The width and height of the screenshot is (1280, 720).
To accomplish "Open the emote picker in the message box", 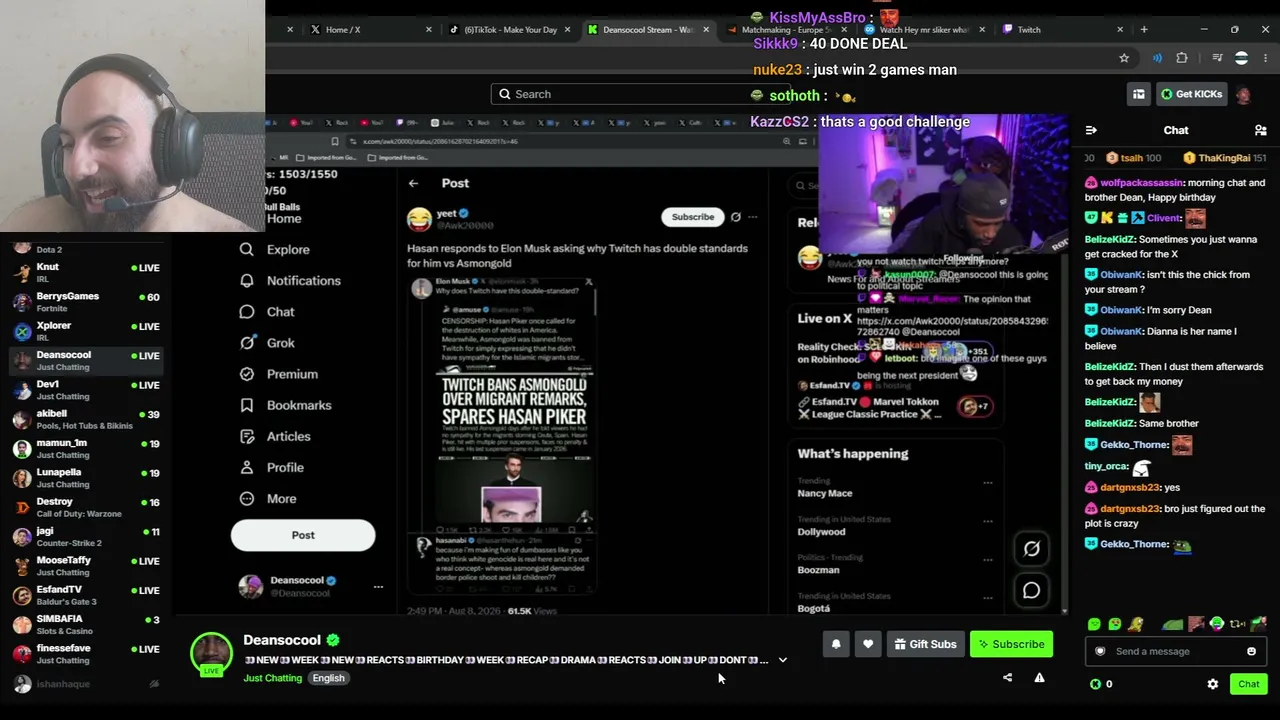I will 1251,651.
